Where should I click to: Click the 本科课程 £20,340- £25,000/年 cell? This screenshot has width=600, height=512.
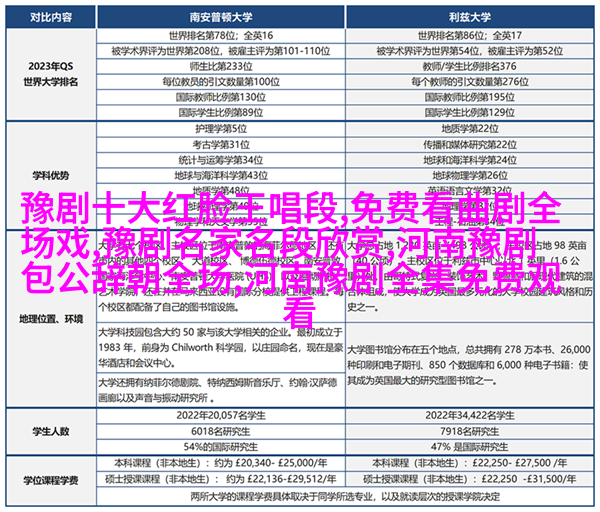click(x=221, y=463)
